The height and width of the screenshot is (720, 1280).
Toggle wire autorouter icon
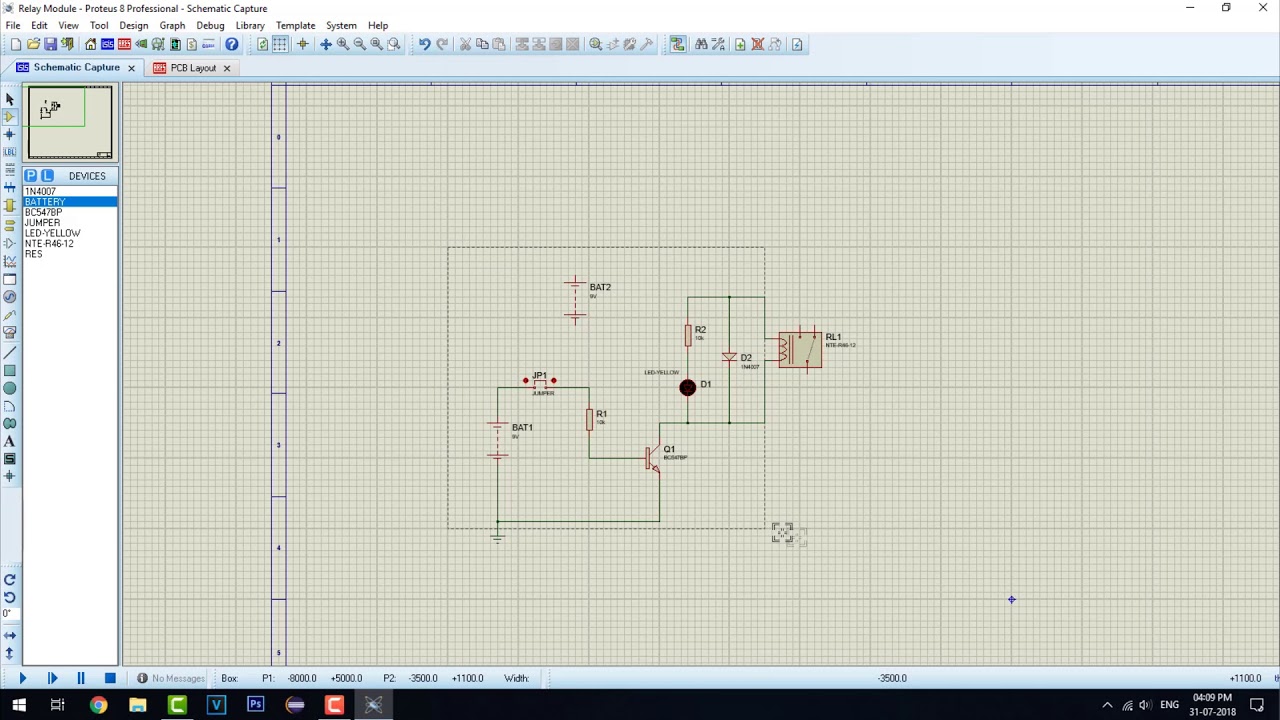(x=678, y=44)
